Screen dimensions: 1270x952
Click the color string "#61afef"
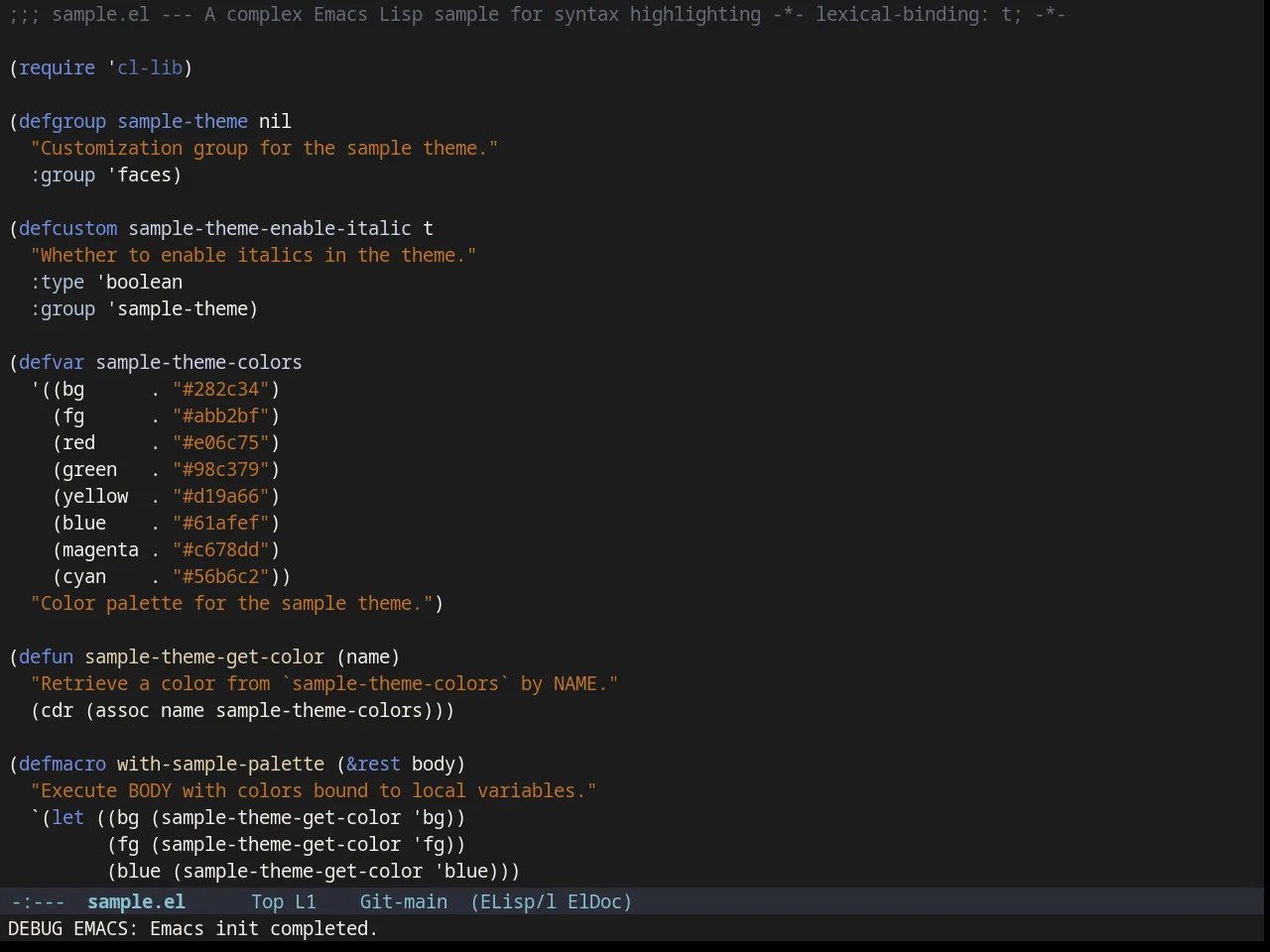[x=220, y=523]
